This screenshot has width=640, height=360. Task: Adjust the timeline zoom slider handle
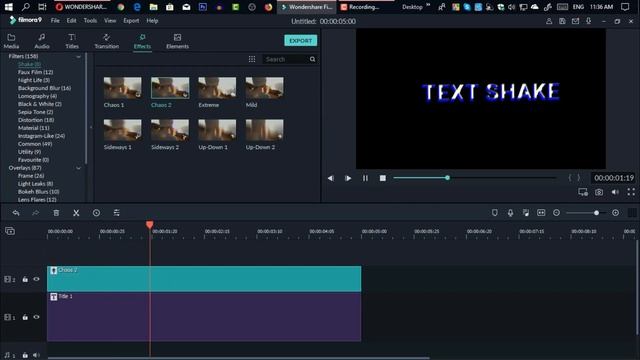tap(596, 213)
